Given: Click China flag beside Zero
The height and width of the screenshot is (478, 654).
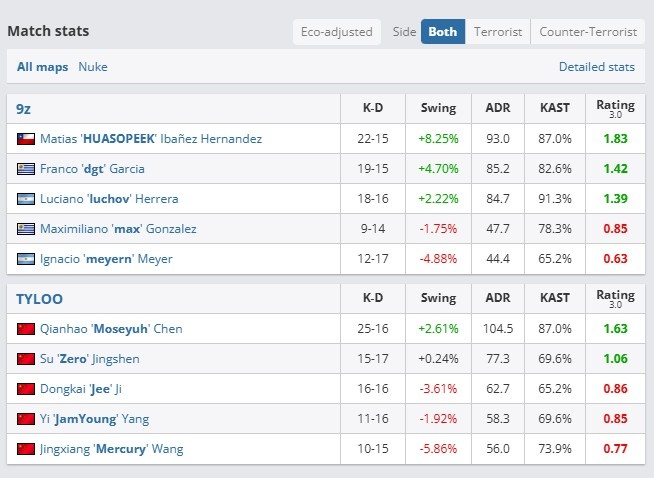Looking at the screenshot, I should pyautogui.click(x=26, y=359).
